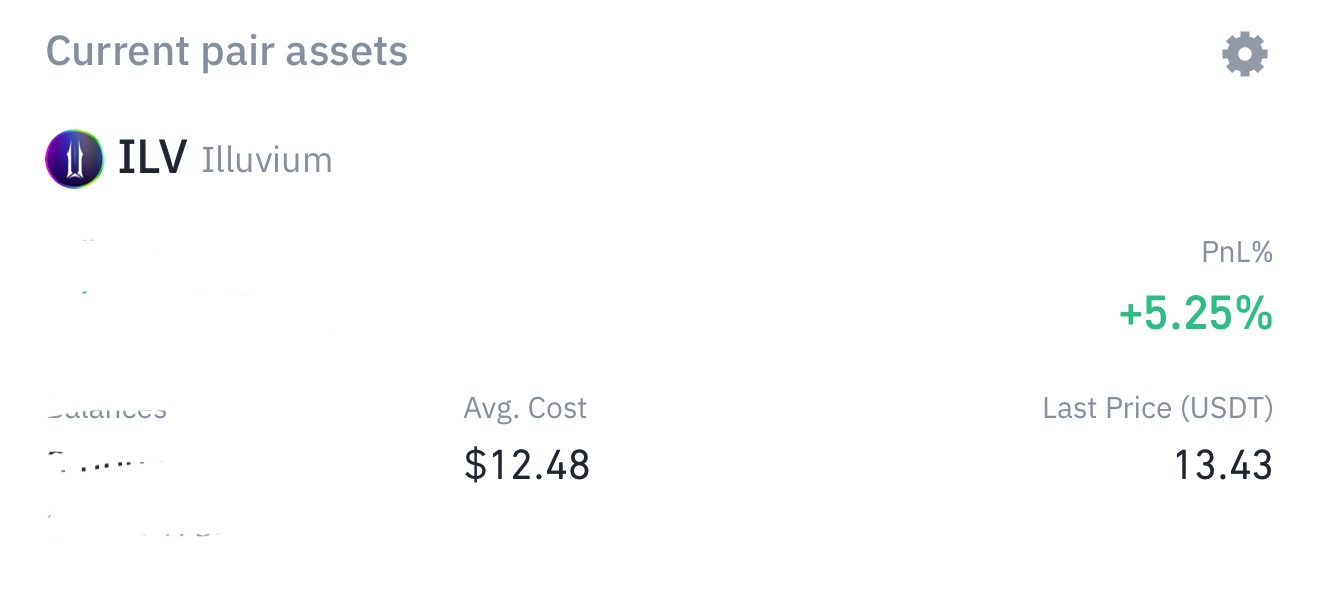Click the green +5.25% PnL value
Image resolution: width=1320 pixels, height=591 pixels.
(x=1195, y=315)
